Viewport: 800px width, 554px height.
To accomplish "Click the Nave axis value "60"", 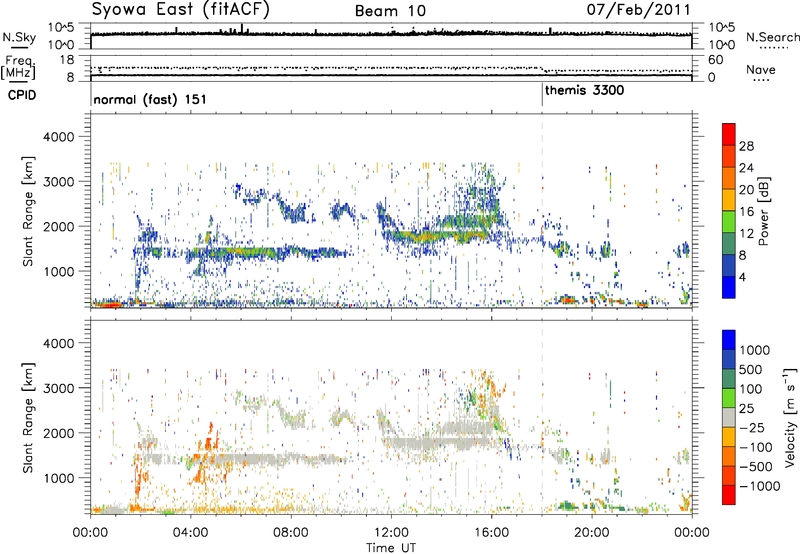I will (715, 60).
